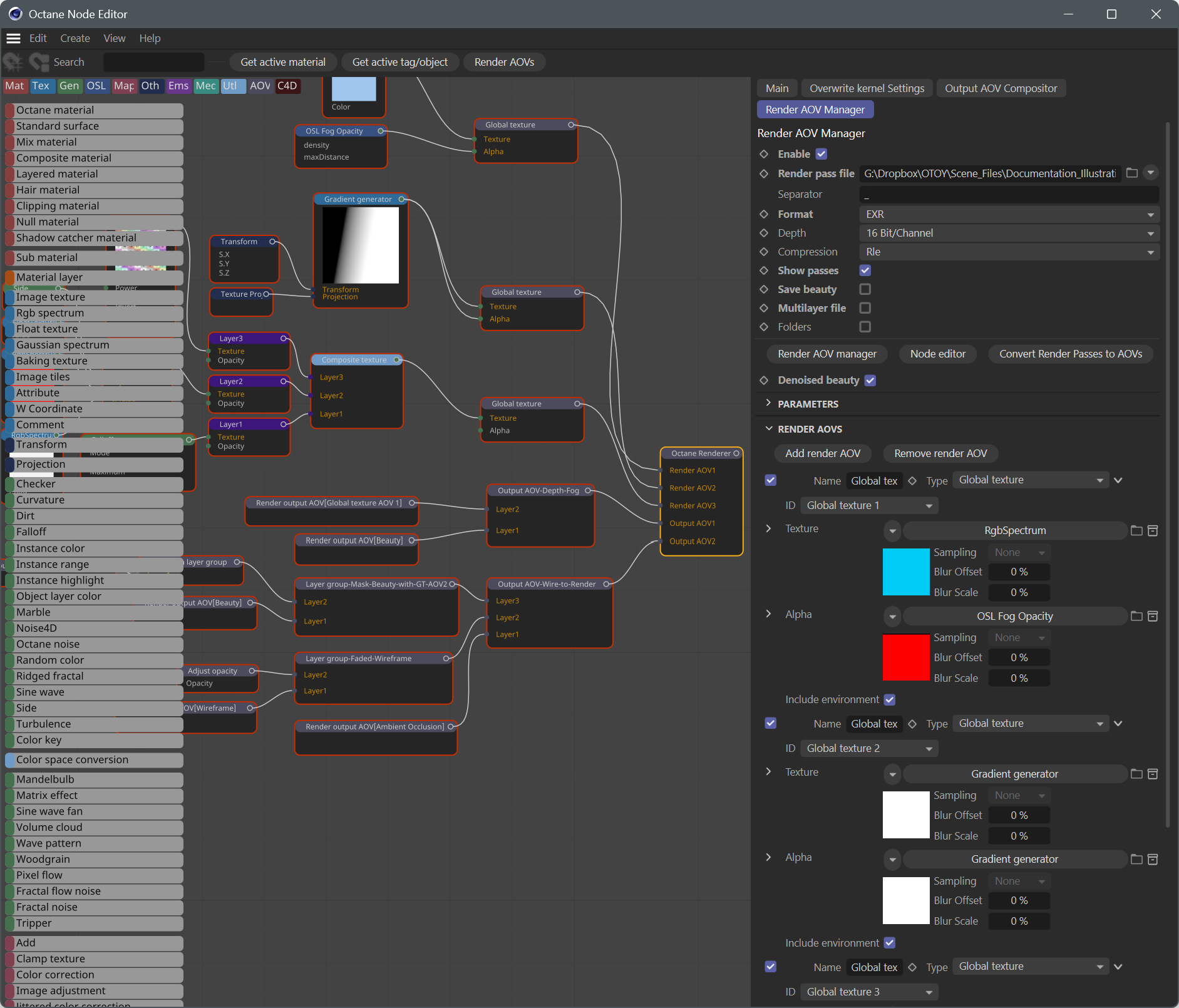
Task: Click the output port on Gradient generator node
Action: click(x=401, y=200)
